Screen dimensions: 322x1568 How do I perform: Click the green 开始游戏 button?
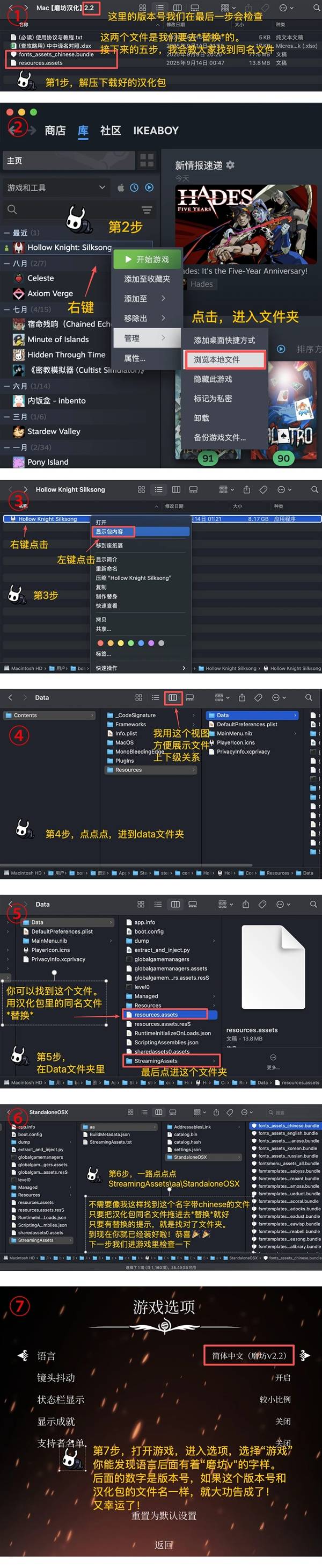coord(147,259)
